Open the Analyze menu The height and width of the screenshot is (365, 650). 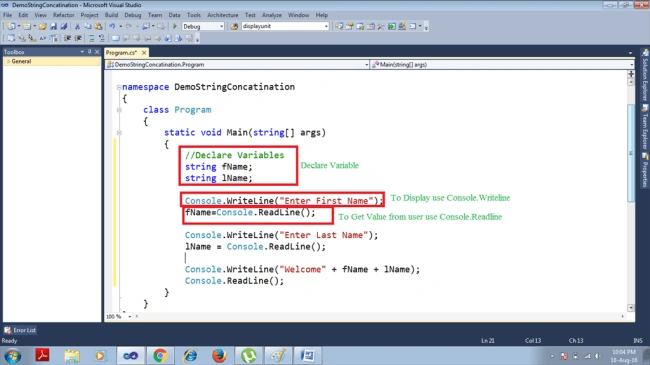[272, 15]
